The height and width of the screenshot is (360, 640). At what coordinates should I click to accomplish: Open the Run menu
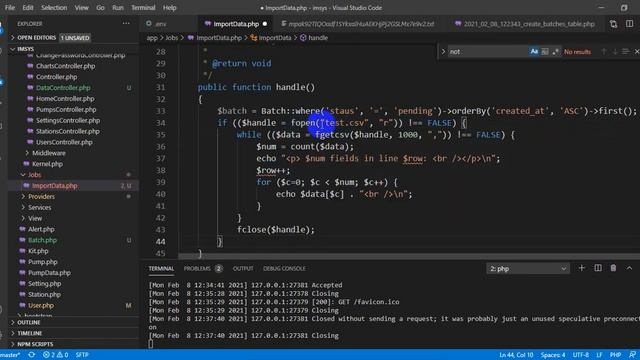[x=118, y=8]
